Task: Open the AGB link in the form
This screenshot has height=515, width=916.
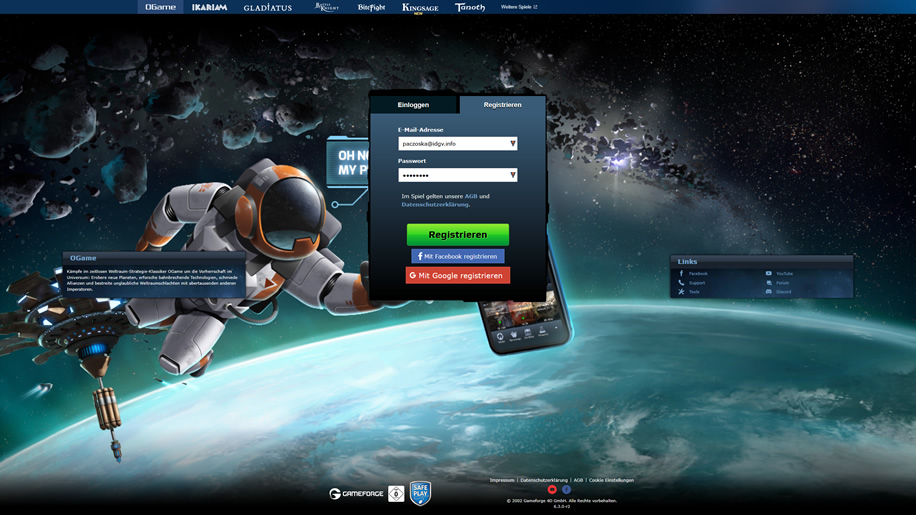Action: coord(471,196)
